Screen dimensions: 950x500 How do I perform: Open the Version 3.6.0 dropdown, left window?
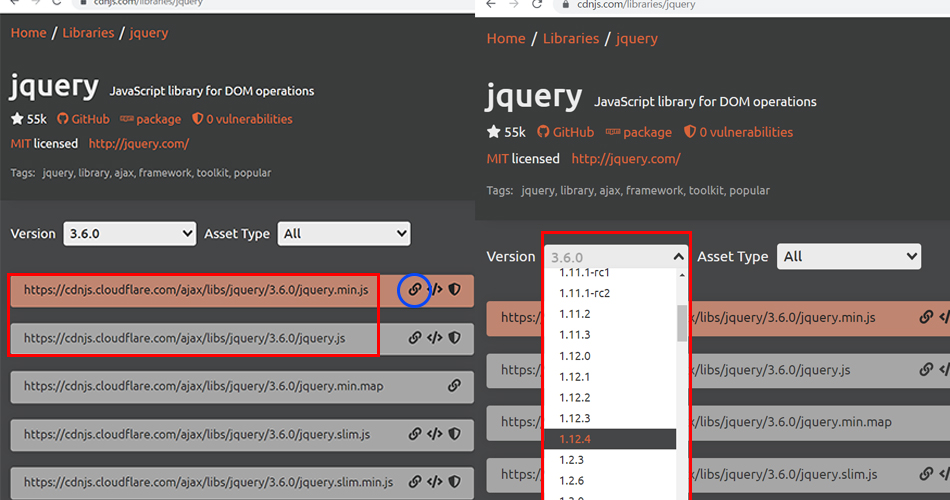click(130, 233)
